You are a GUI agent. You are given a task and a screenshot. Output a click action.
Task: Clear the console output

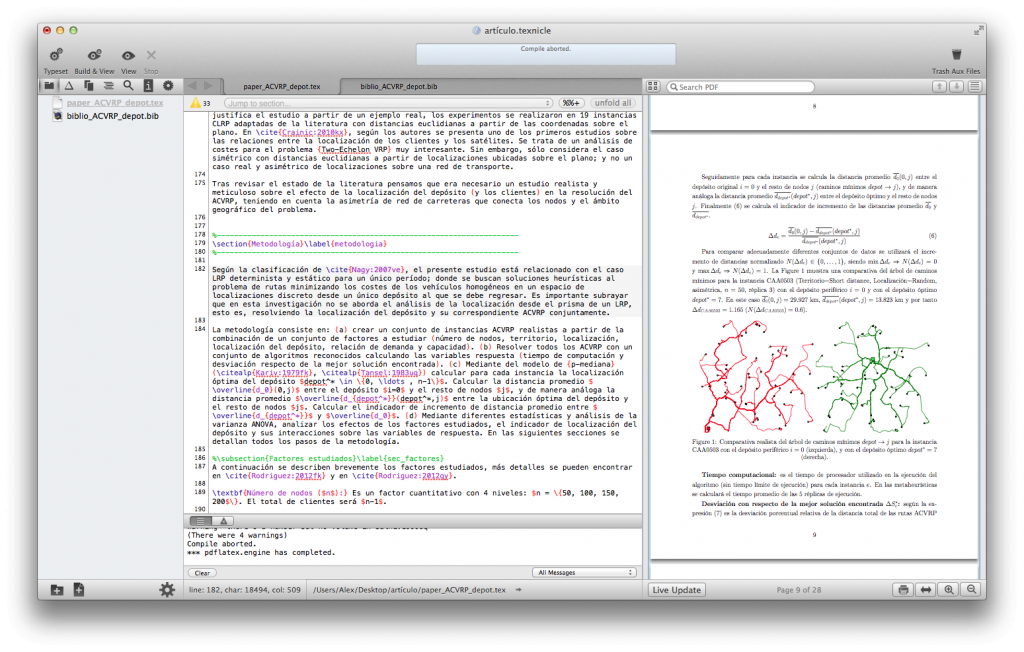pyautogui.click(x=201, y=573)
